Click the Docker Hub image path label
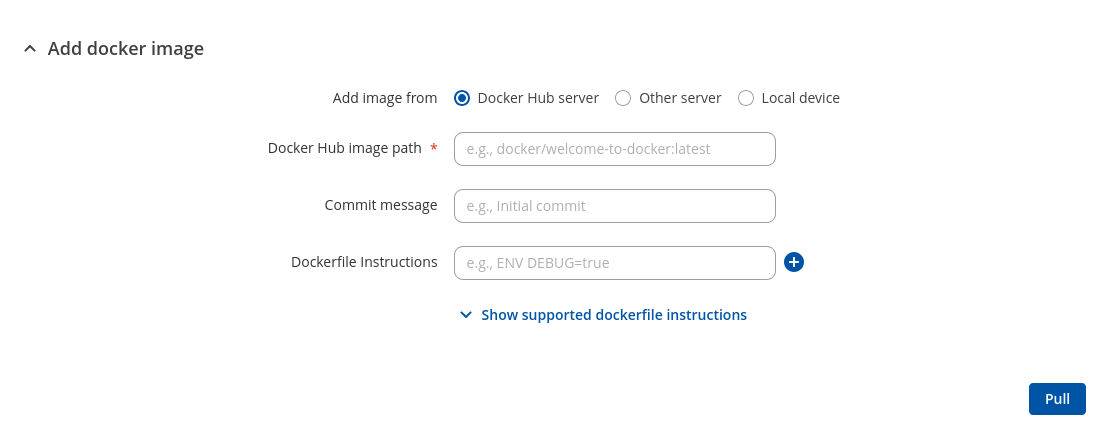This screenshot has width=1102, height=447. [x=344, y=148]
